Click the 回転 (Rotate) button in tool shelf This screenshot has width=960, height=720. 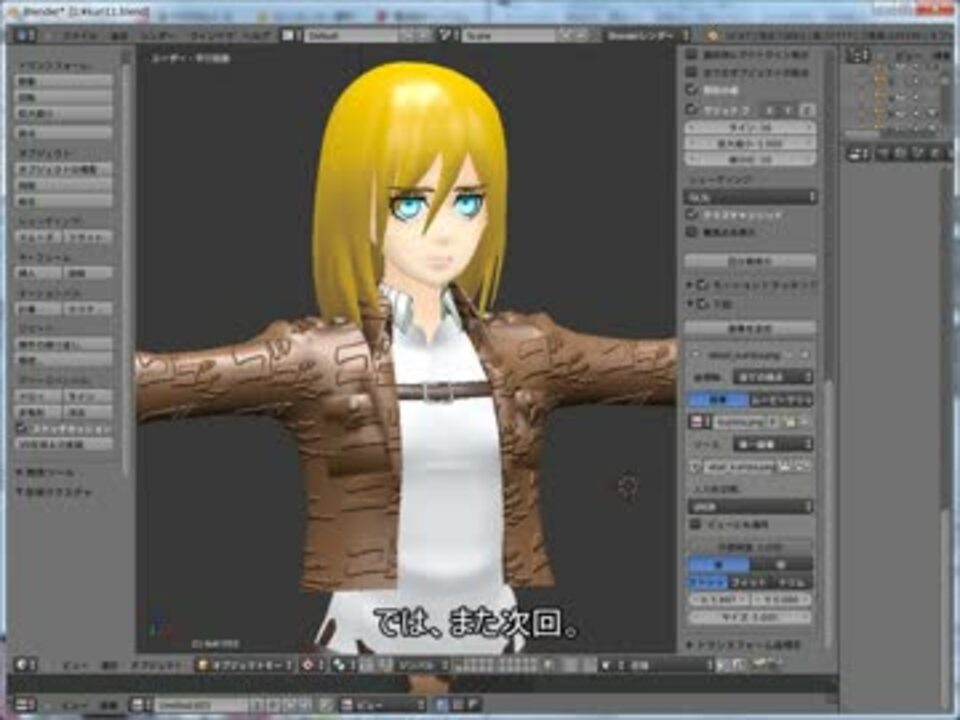click(x=64, y=97)
